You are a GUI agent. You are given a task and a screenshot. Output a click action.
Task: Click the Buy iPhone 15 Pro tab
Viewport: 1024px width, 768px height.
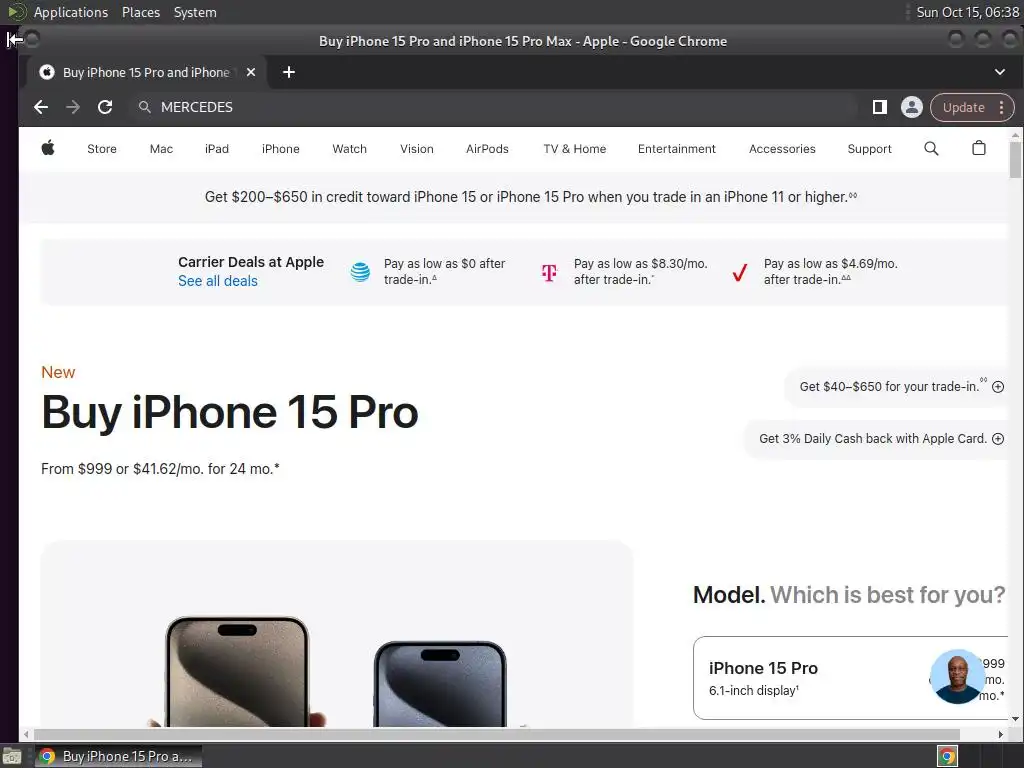[146, 72]
